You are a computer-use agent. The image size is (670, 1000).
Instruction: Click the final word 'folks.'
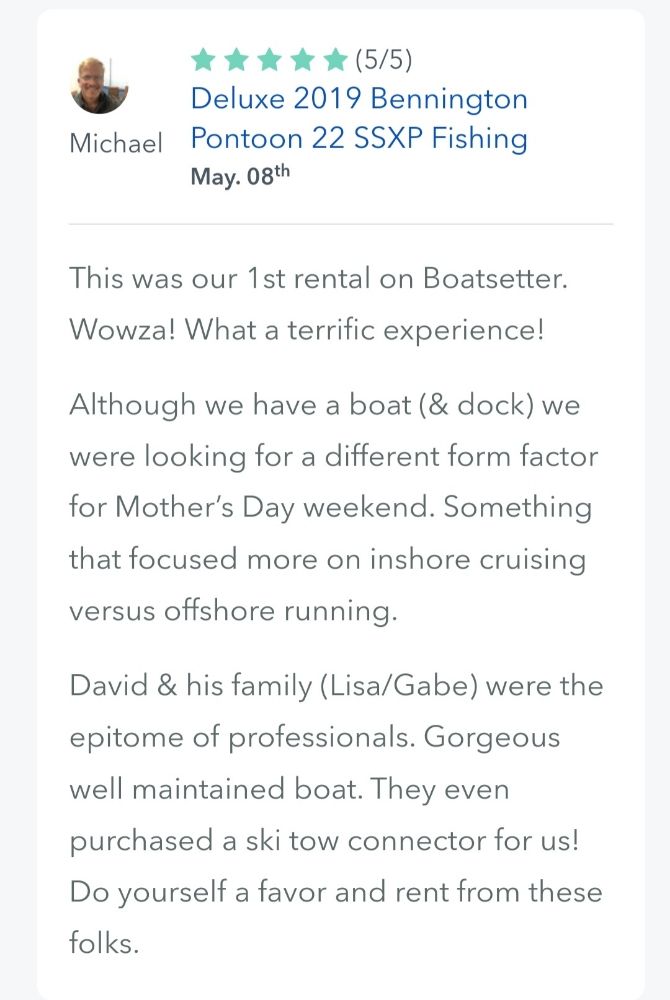tap(104, 943)
